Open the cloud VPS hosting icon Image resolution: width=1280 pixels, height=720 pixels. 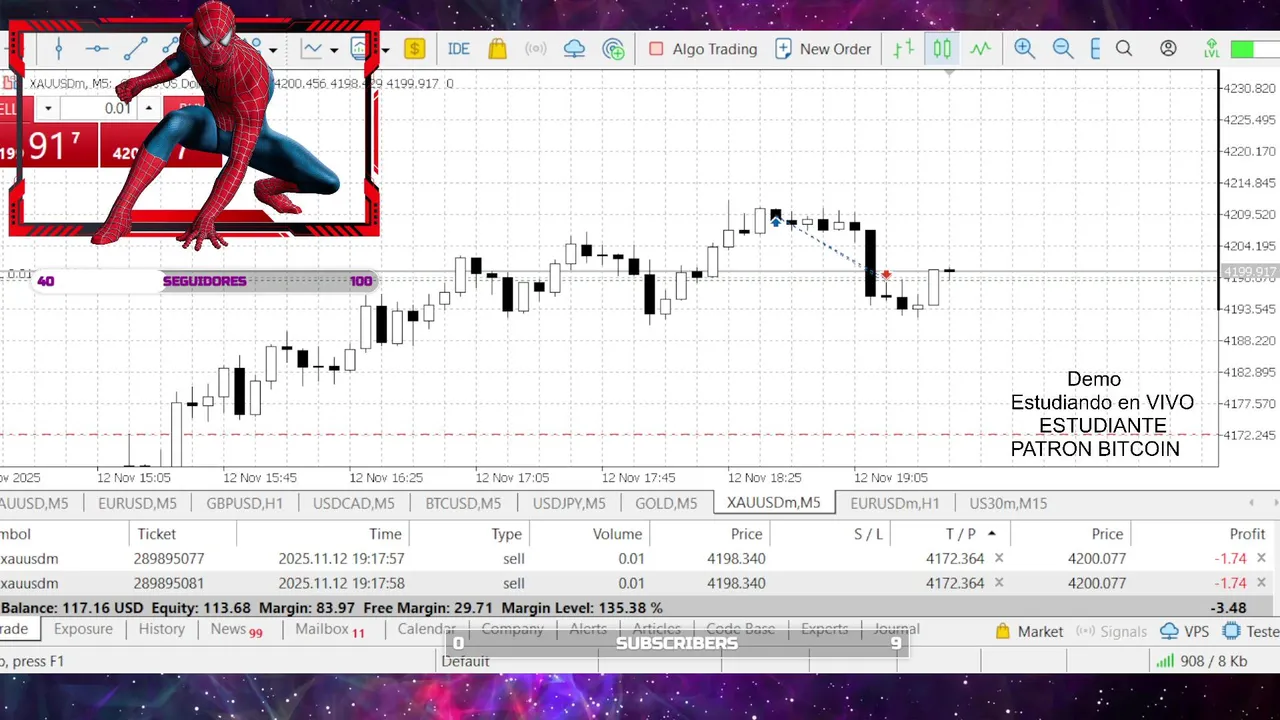pos(574,48)
